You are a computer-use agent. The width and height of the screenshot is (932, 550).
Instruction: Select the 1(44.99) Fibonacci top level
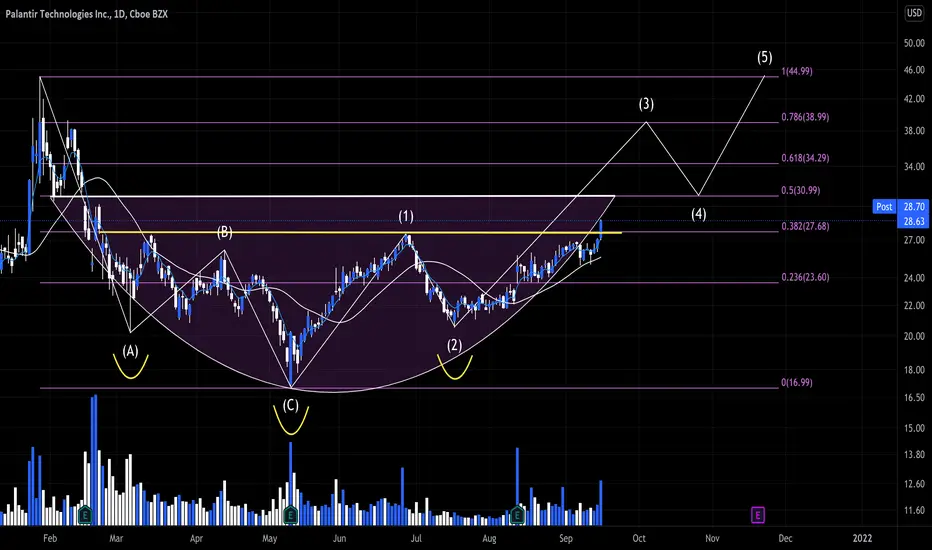coord(796,71)
